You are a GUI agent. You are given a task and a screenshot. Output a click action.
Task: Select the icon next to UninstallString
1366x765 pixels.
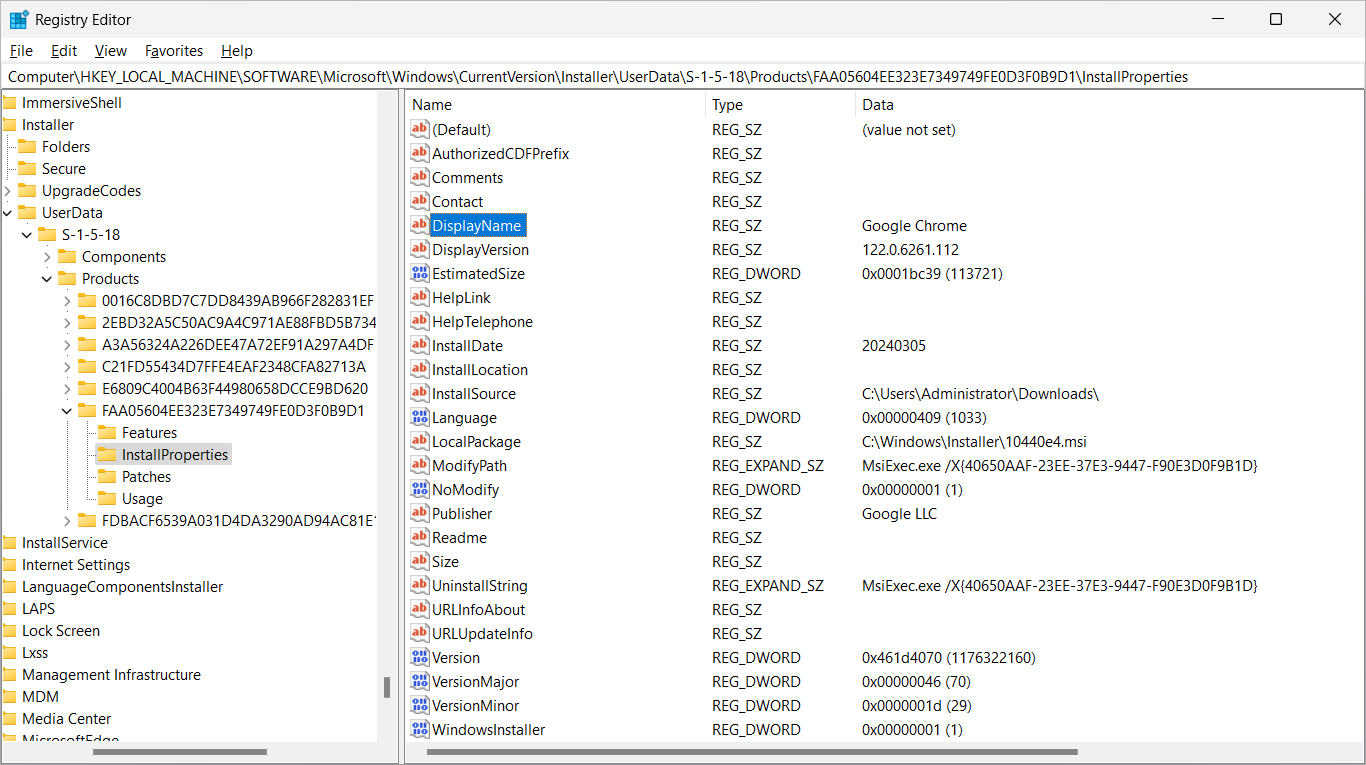(x=420, y=585)
